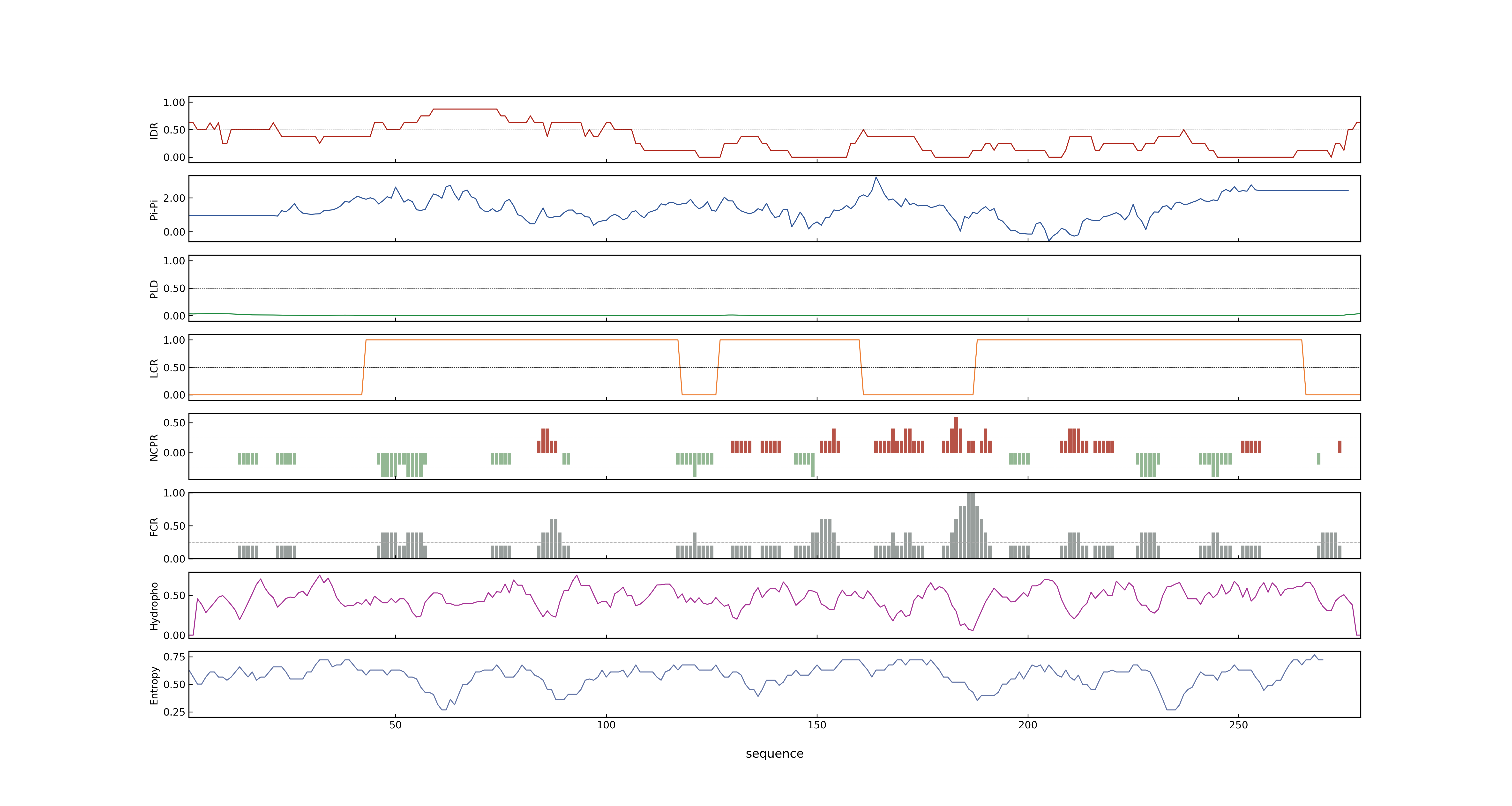Viewport: 1512px width, 806px height.
Task: Click the x-axis tick label 200
Action: pyautogui.click(x=1028, y=725)
